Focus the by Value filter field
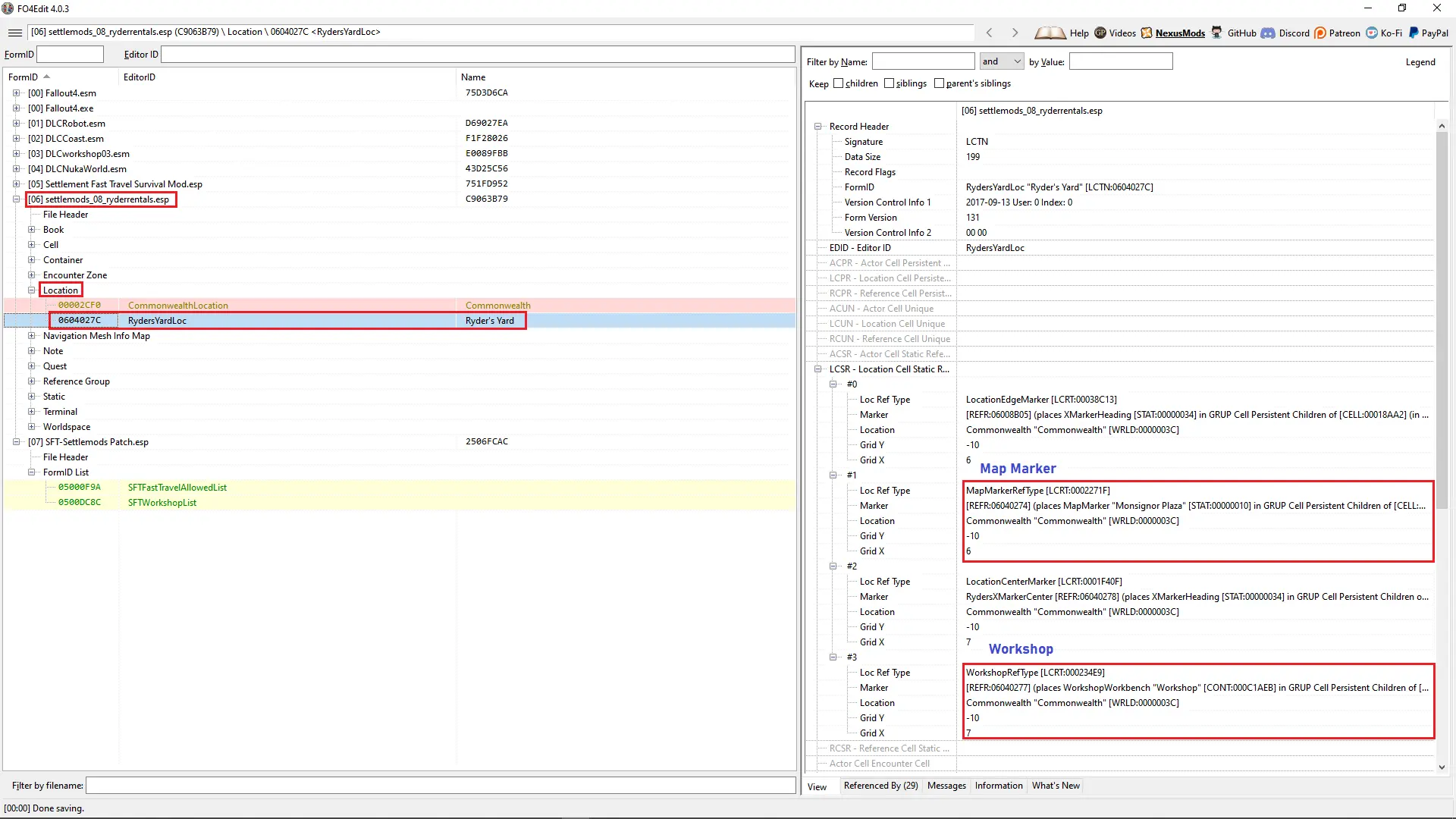 1121,61
